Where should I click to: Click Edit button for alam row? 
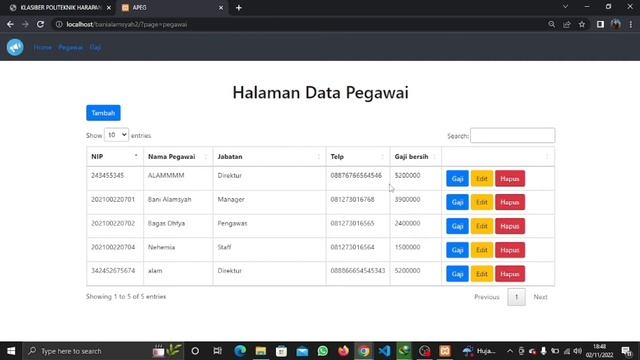(482, 274)
